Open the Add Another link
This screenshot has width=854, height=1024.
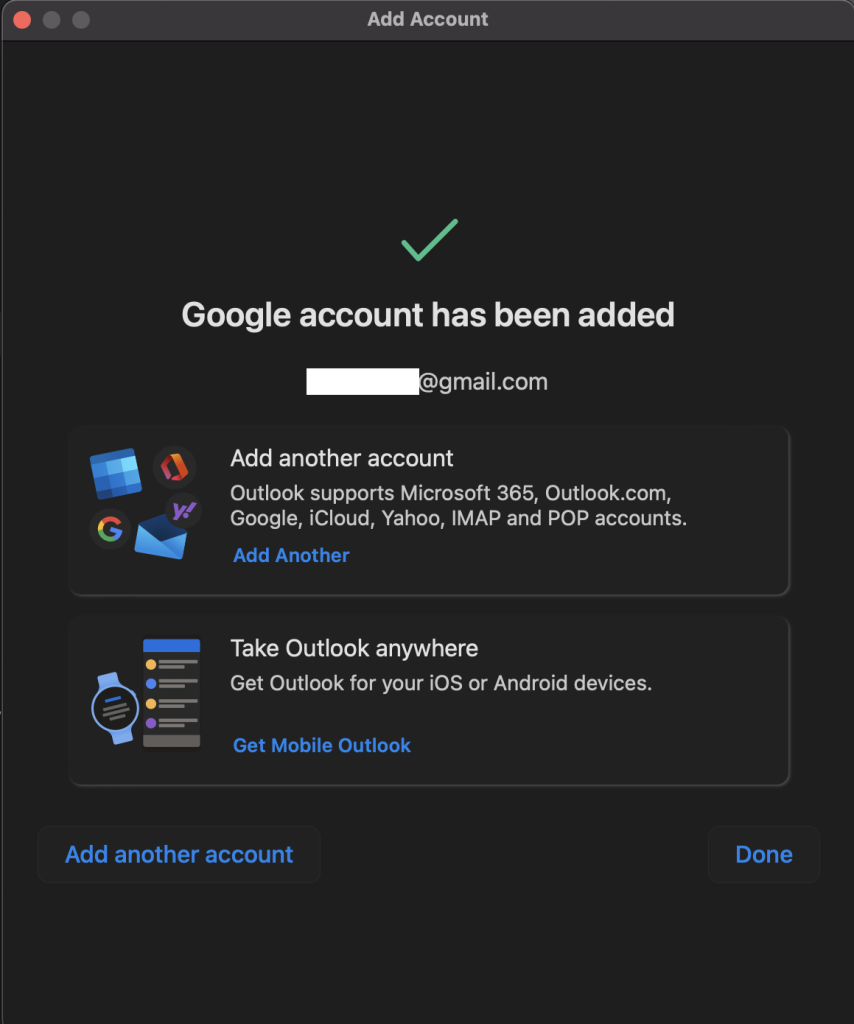tap(291, 555)
